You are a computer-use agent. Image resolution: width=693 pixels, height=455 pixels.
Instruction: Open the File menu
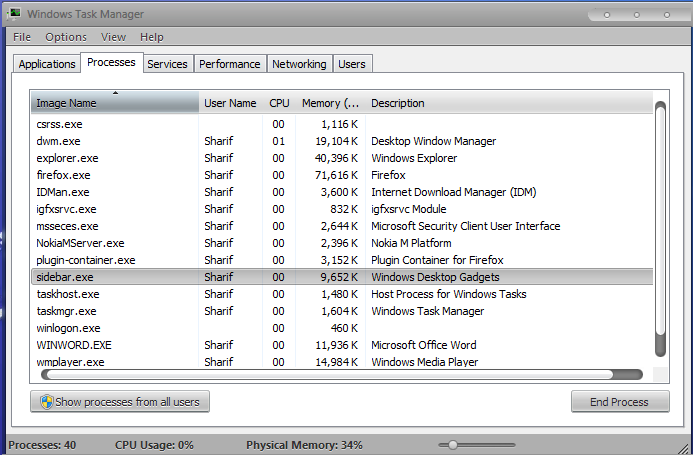[x=22, y=37]
